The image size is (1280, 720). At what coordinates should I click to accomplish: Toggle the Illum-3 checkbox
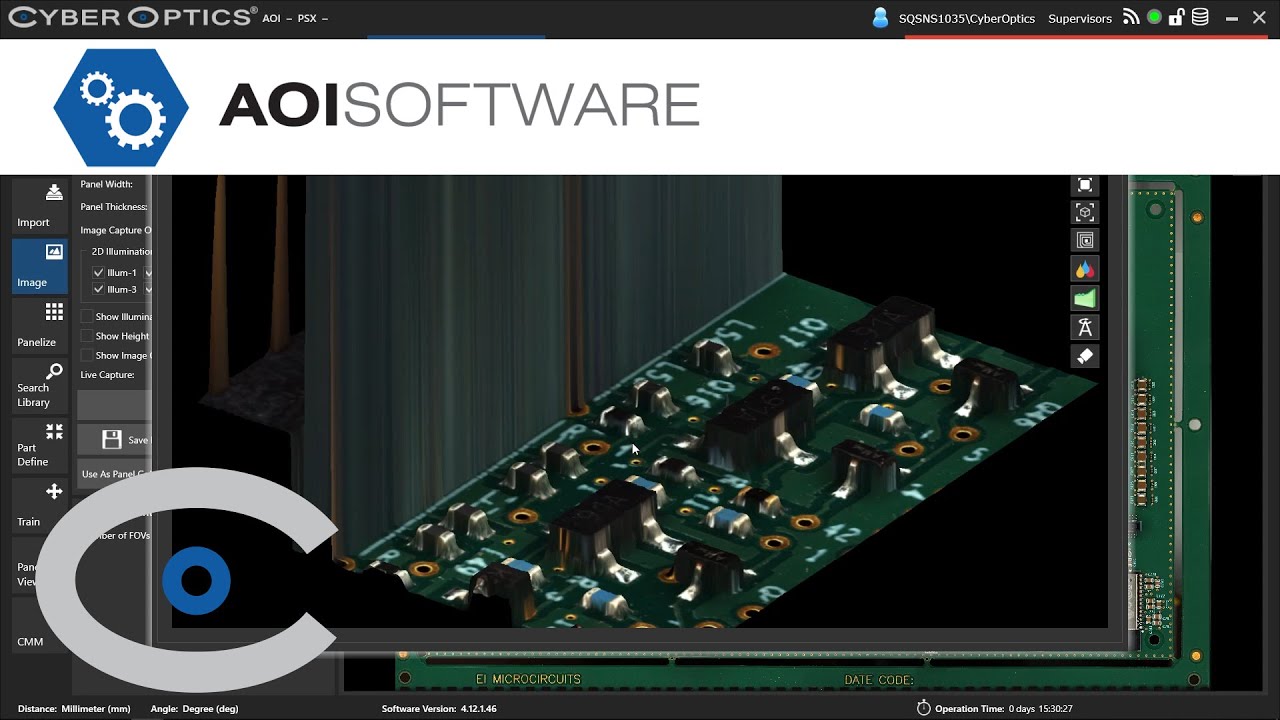point(98,290)
